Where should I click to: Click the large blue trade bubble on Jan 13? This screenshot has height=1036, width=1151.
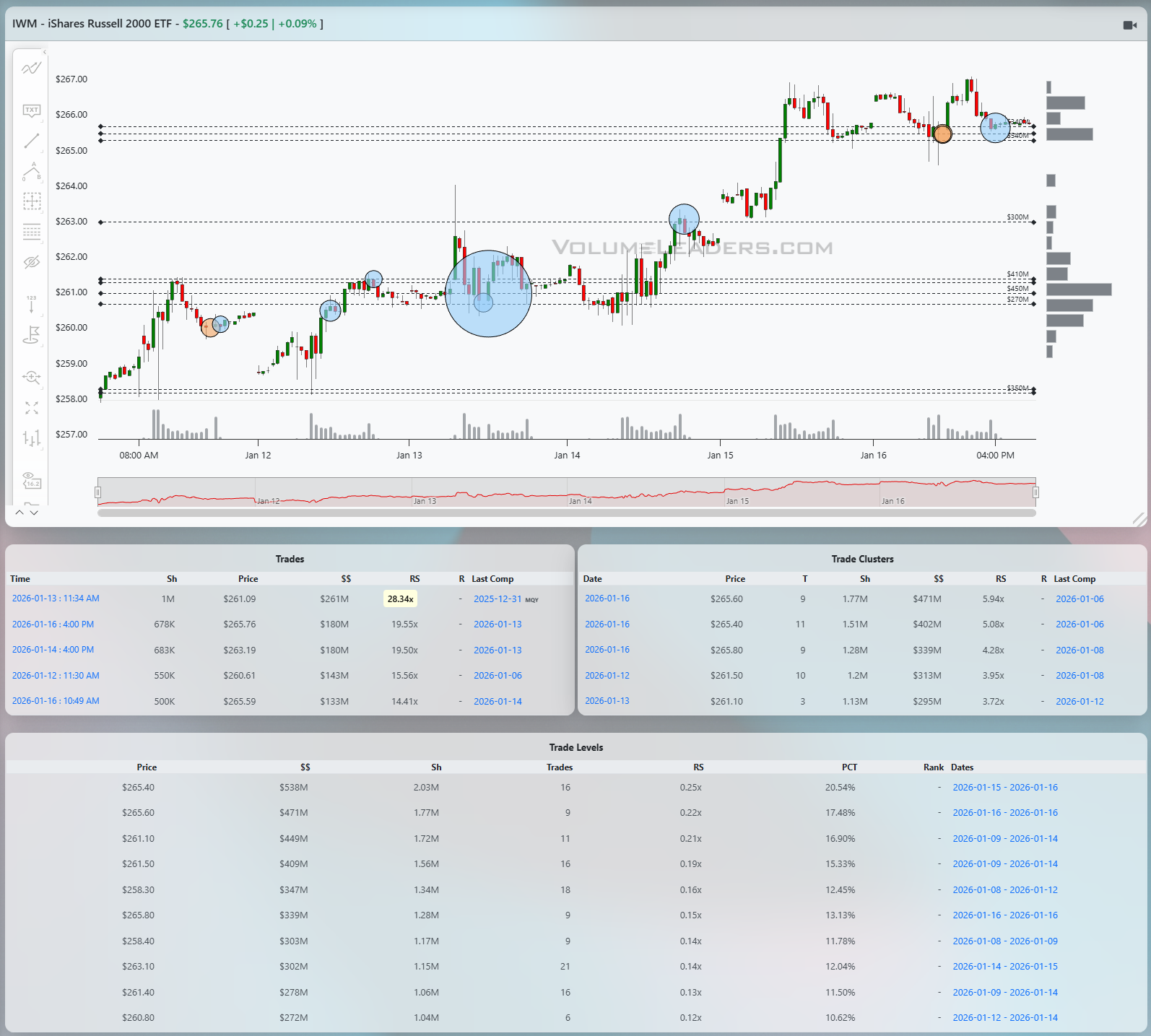[x=489, y=294]
